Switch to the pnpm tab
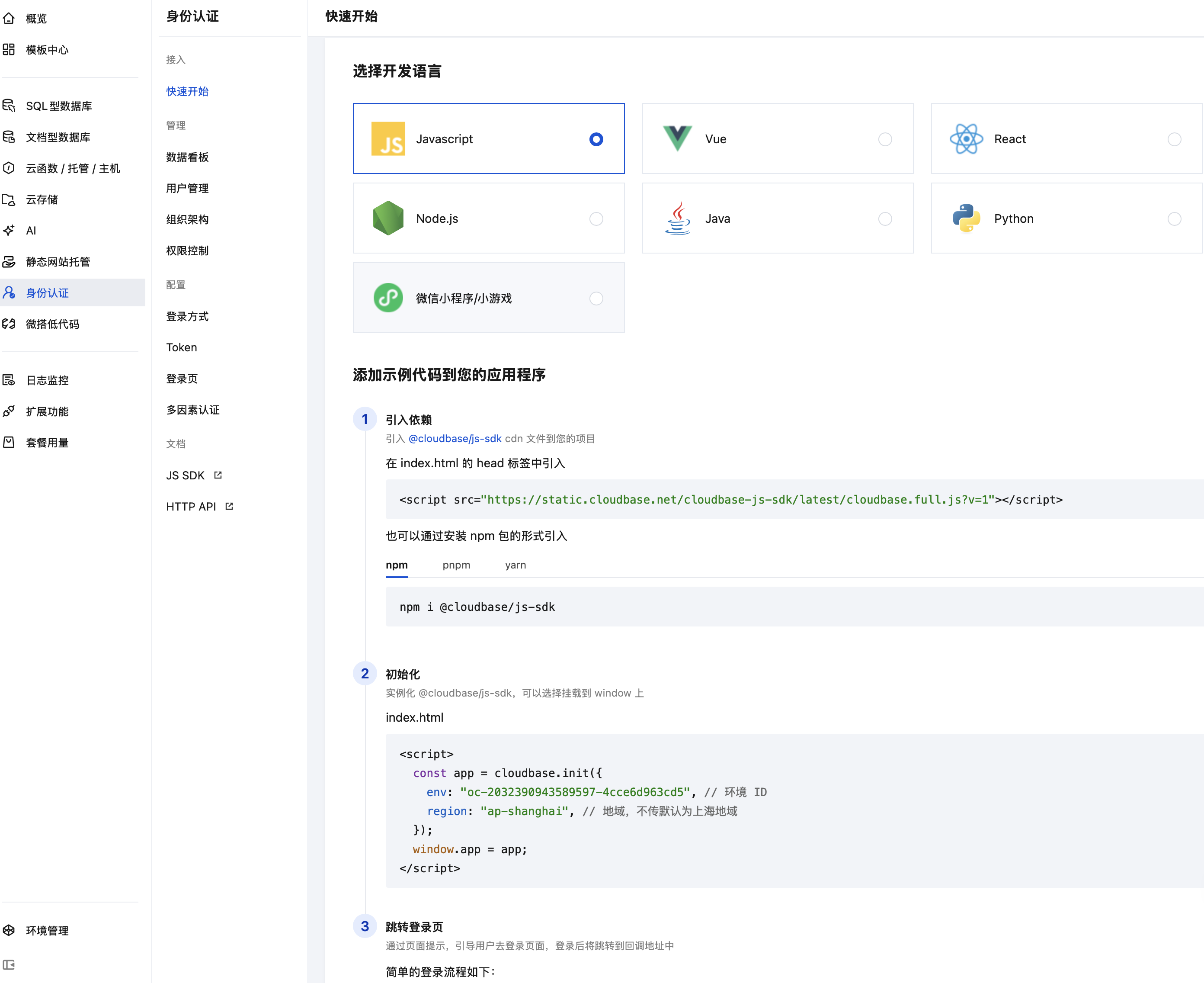Viewport: 1204px width, 983px height. 456,565
